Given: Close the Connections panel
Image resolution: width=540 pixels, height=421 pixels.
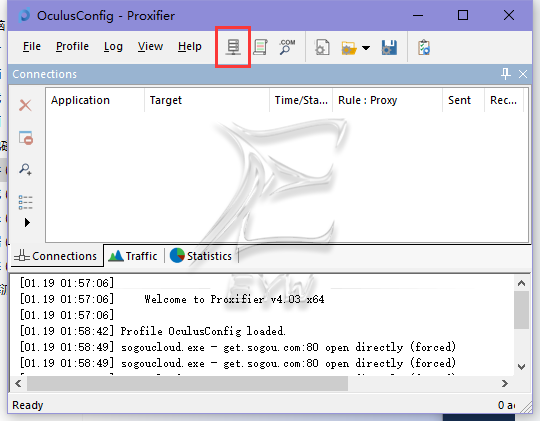Looking at the screenshot, I should (523, 74).
